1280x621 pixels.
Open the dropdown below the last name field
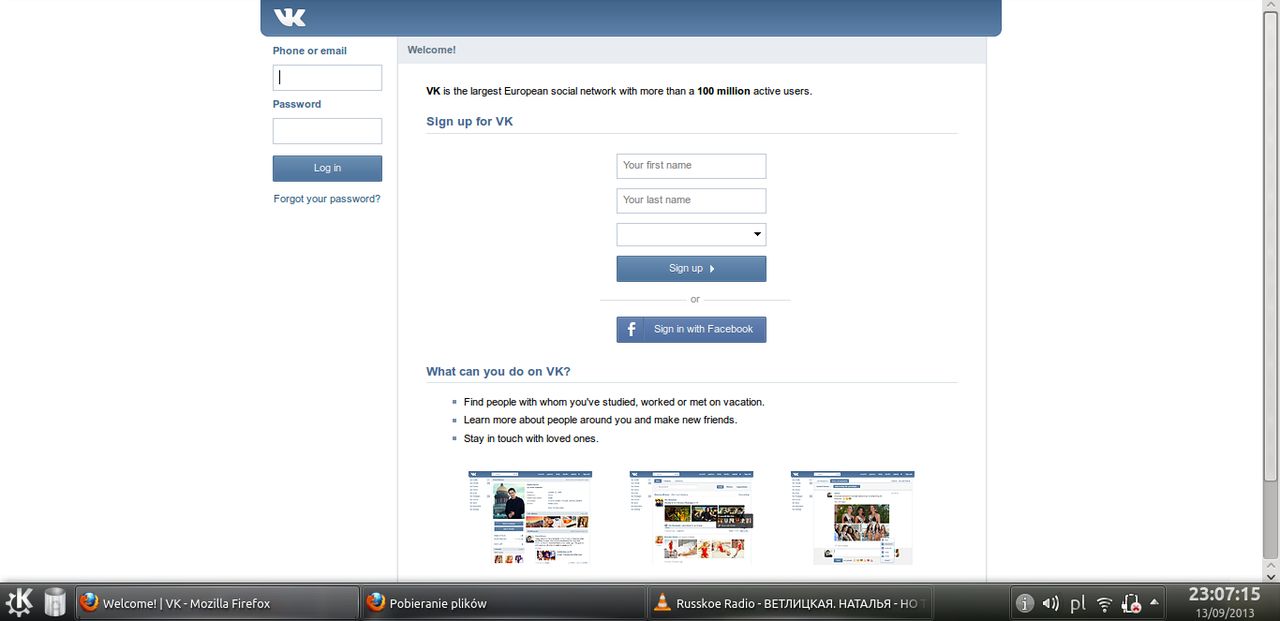691,235
